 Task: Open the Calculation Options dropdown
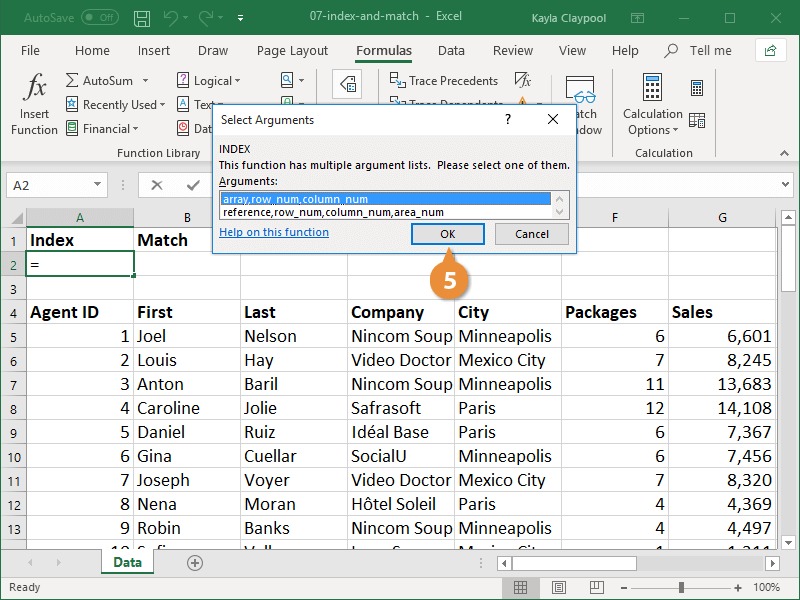pos(652,122)
